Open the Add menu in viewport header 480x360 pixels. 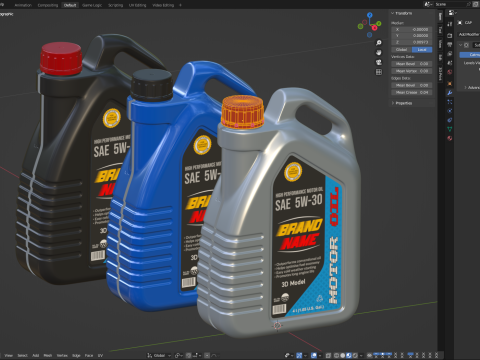[36, 355]
